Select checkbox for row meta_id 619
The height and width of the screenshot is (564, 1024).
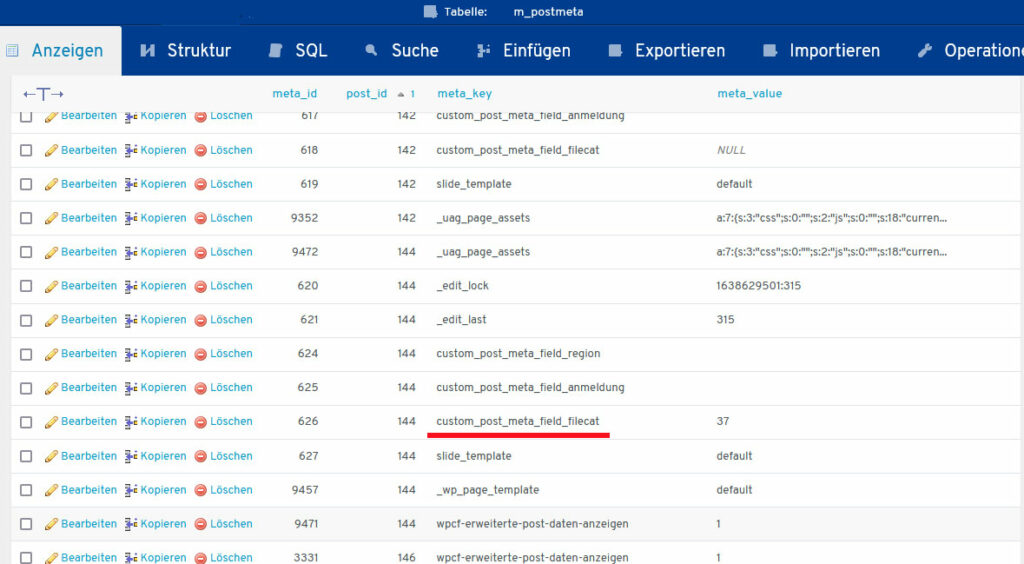(x=26, y=184)
